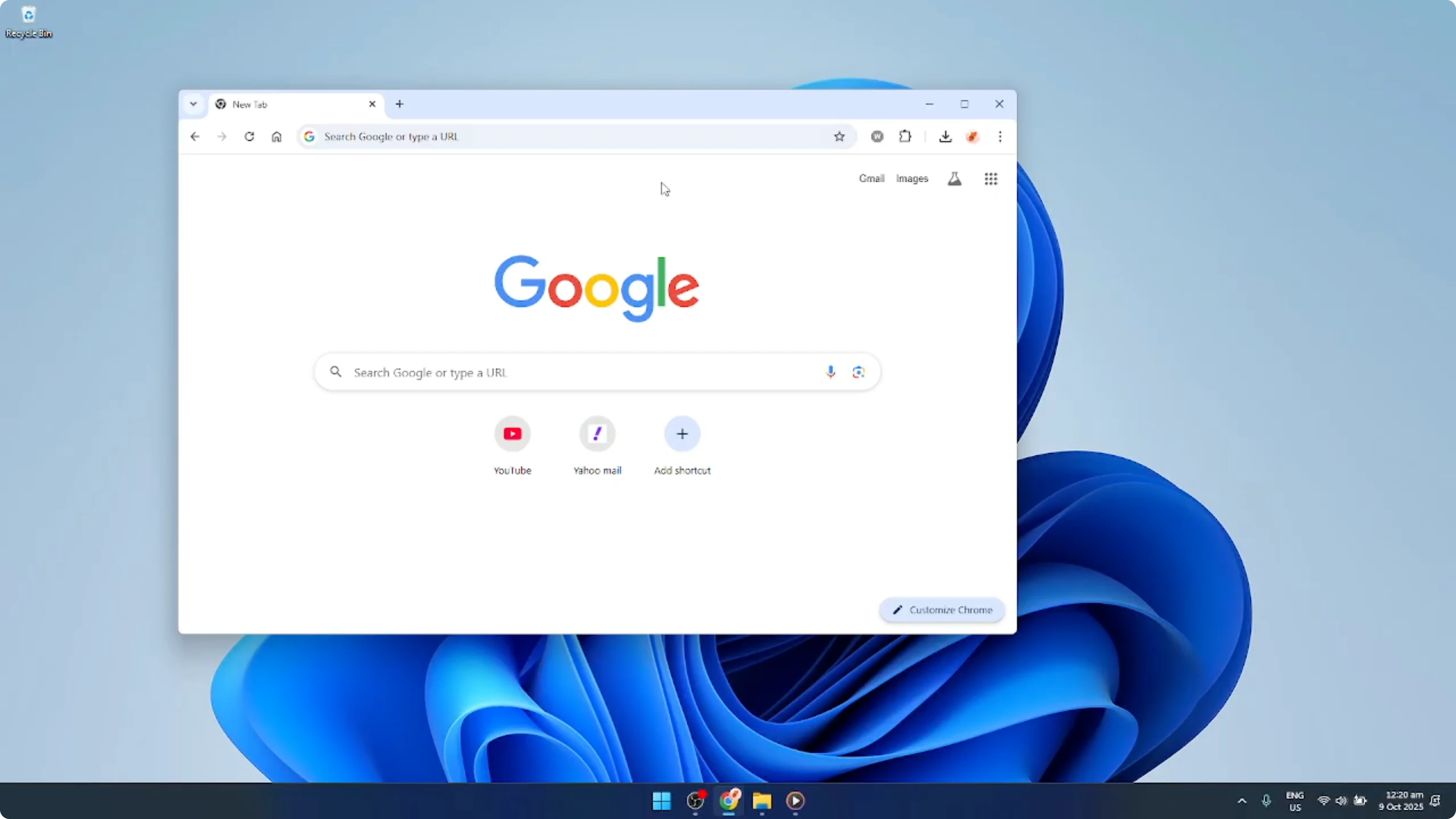Open Downloads from the toolbar icon
Image resolution: width=1456 pixels, height=819 pixels.
[x=946, y=136]
